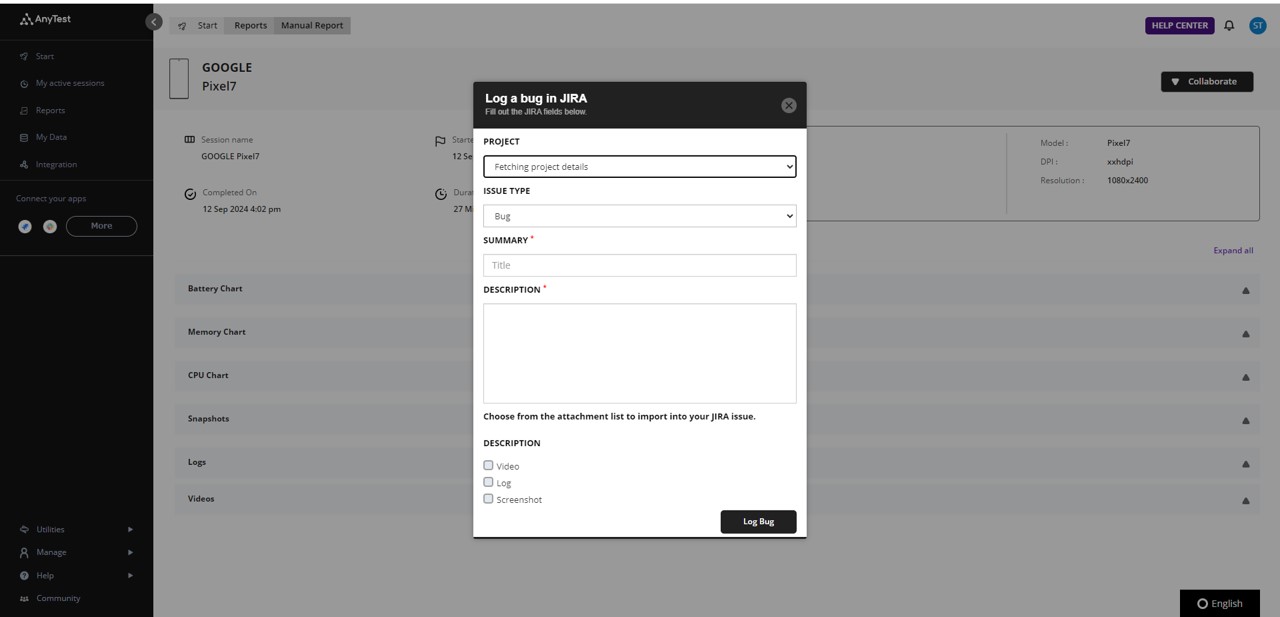Expand the Memory Chart section arrow
Screen dimensions: 1280x617
click(1246, 334)
